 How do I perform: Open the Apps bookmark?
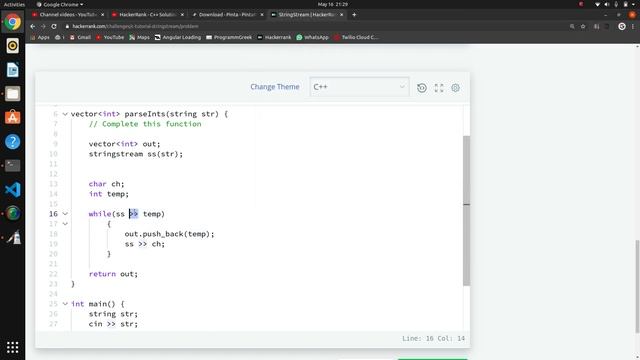tap(40, 37)
